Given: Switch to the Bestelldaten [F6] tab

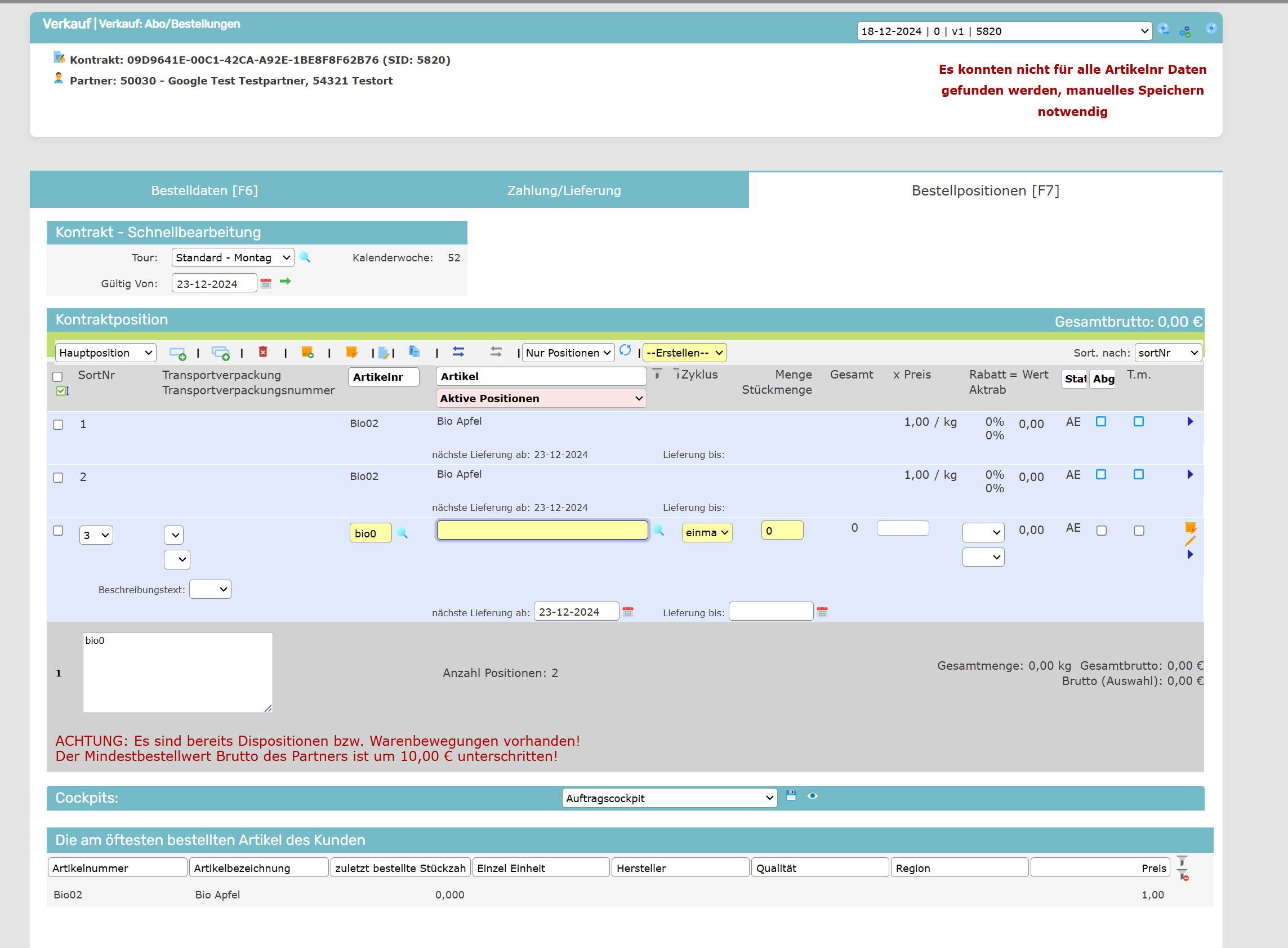Looking at the screenshot, I should point(204,190).
